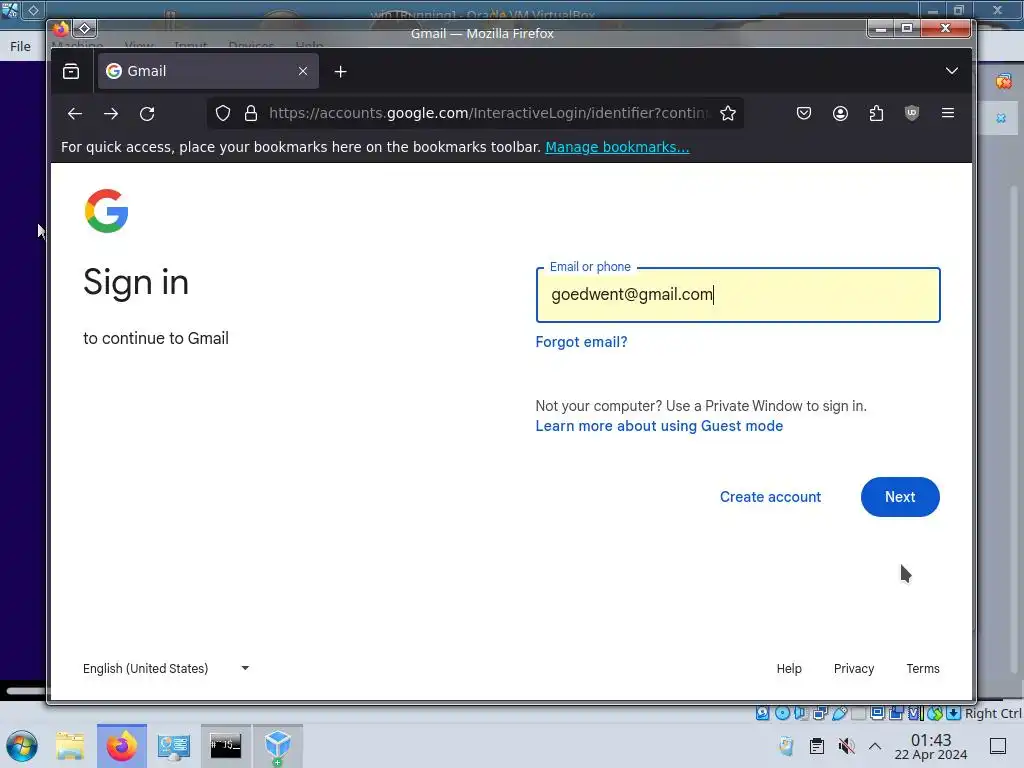This screenshot has height=768, width=1024.
Task: Open a new tab with plus button
Action: pyautogui.click(x=340, y=71)
